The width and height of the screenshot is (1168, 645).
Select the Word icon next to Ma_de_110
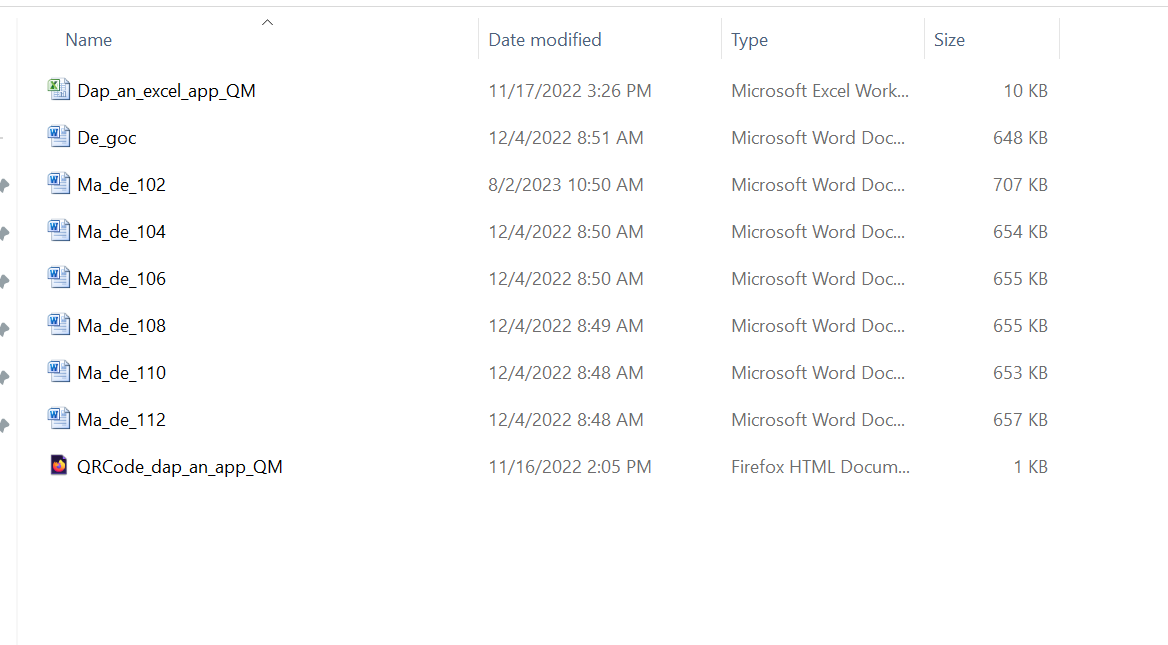tap(59, 372)
